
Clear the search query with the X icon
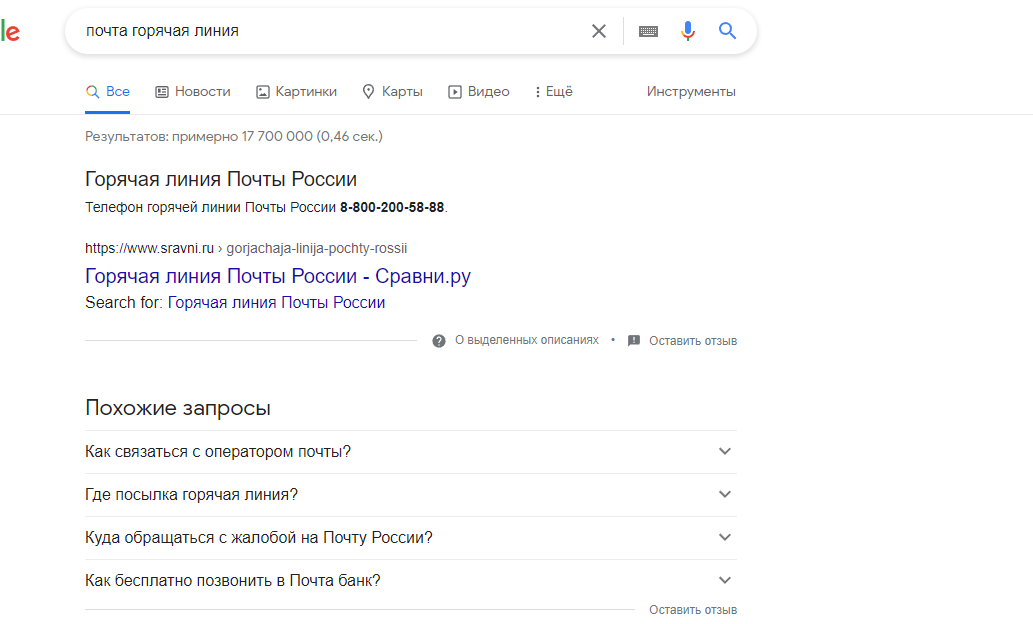599,31
